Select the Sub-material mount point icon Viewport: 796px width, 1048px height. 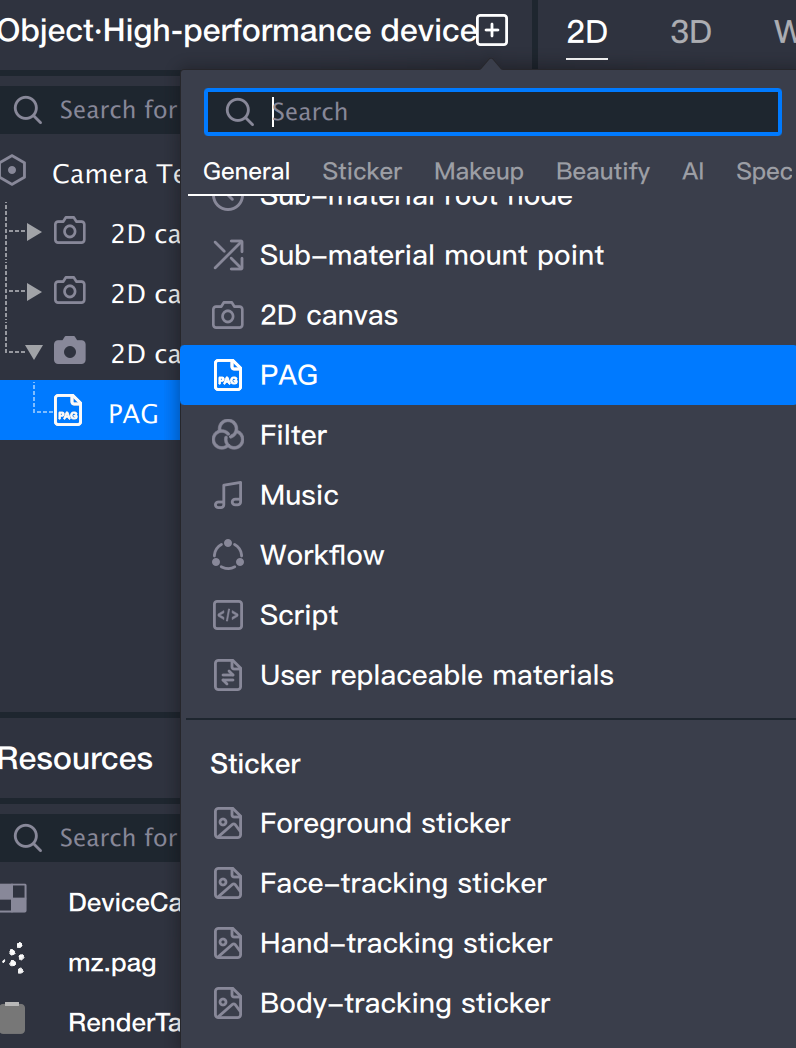click(x=228, y=255)
